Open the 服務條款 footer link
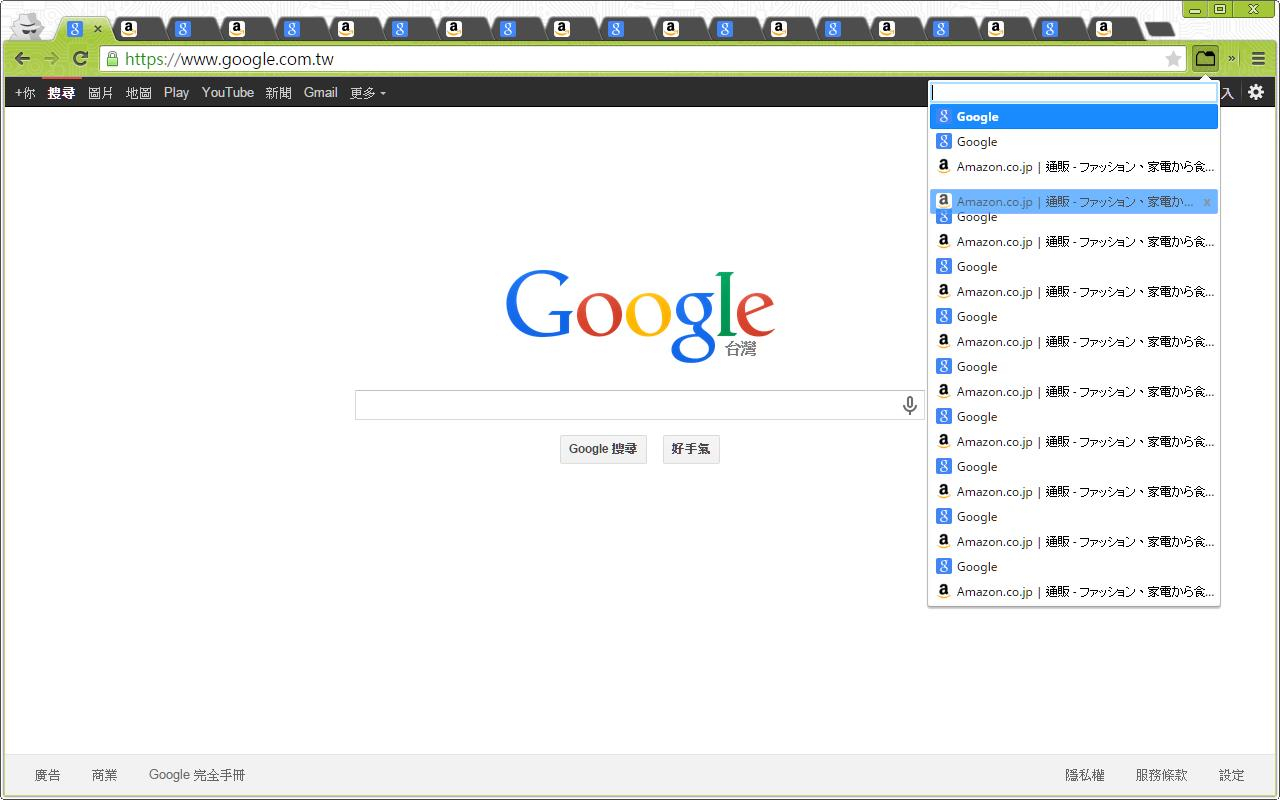Viewport: 1280px width, 800px height. pyautogui.click(x=1161, y=775)
